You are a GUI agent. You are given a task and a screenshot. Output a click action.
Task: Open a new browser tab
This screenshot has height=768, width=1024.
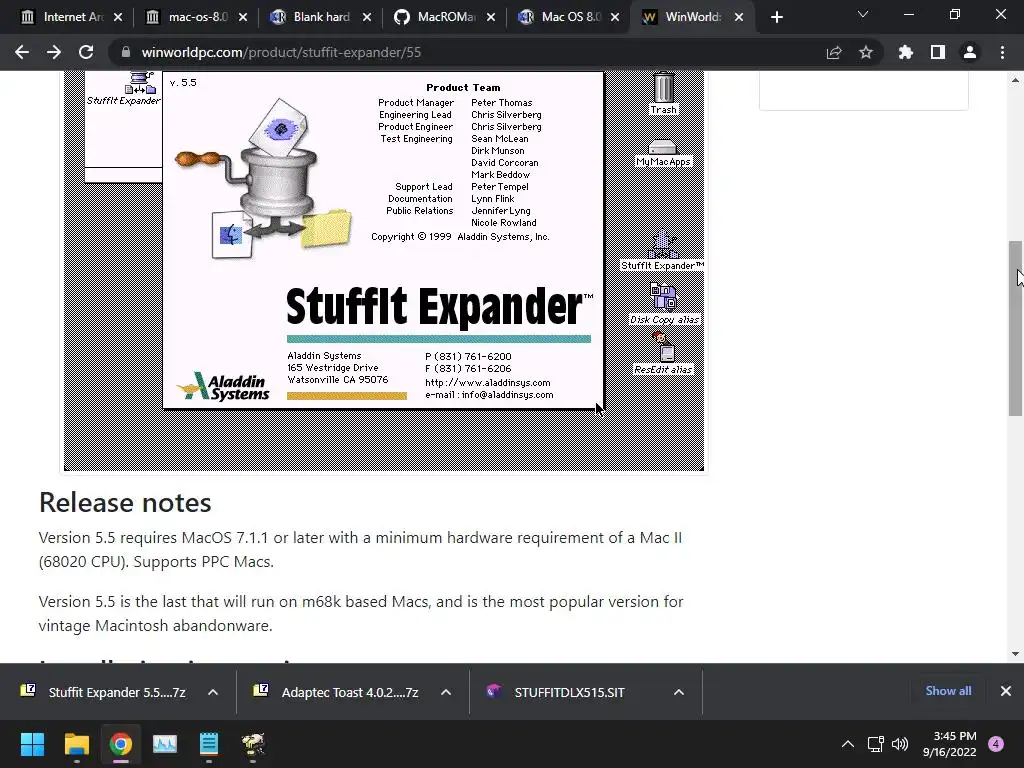pos(776,17)
